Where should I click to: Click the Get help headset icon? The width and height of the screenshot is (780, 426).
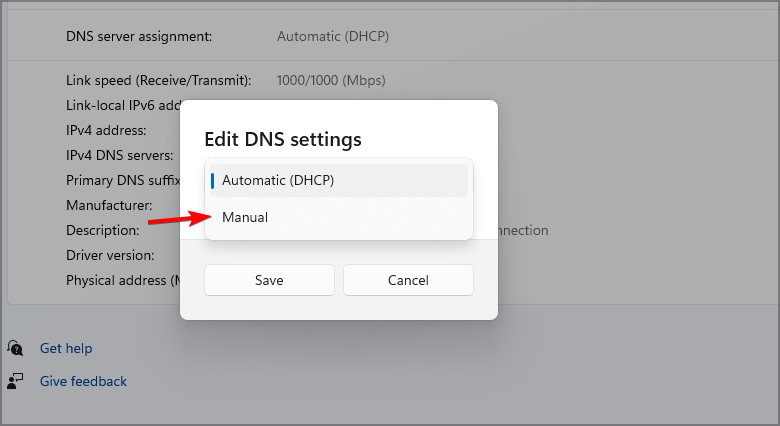pyautogui.click(x=16, y=348)
